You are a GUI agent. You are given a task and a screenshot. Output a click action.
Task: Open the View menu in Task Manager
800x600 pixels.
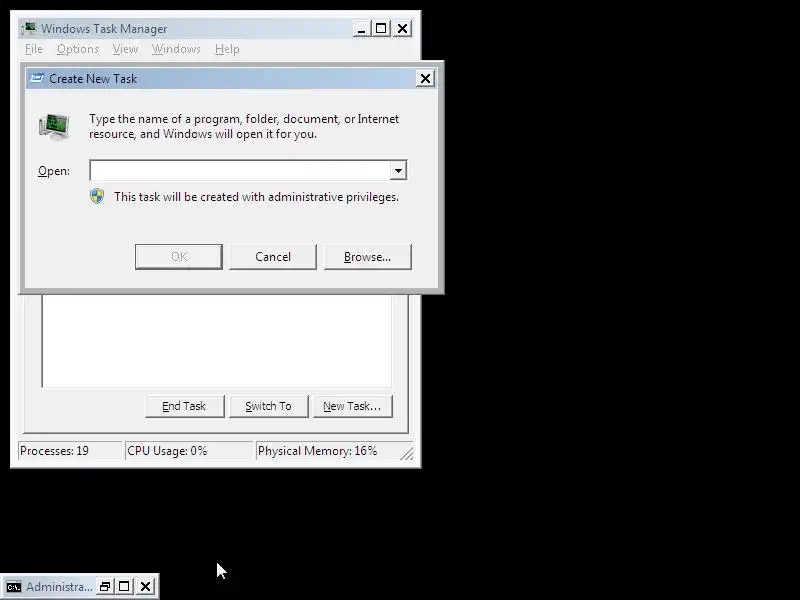(125, 49)
